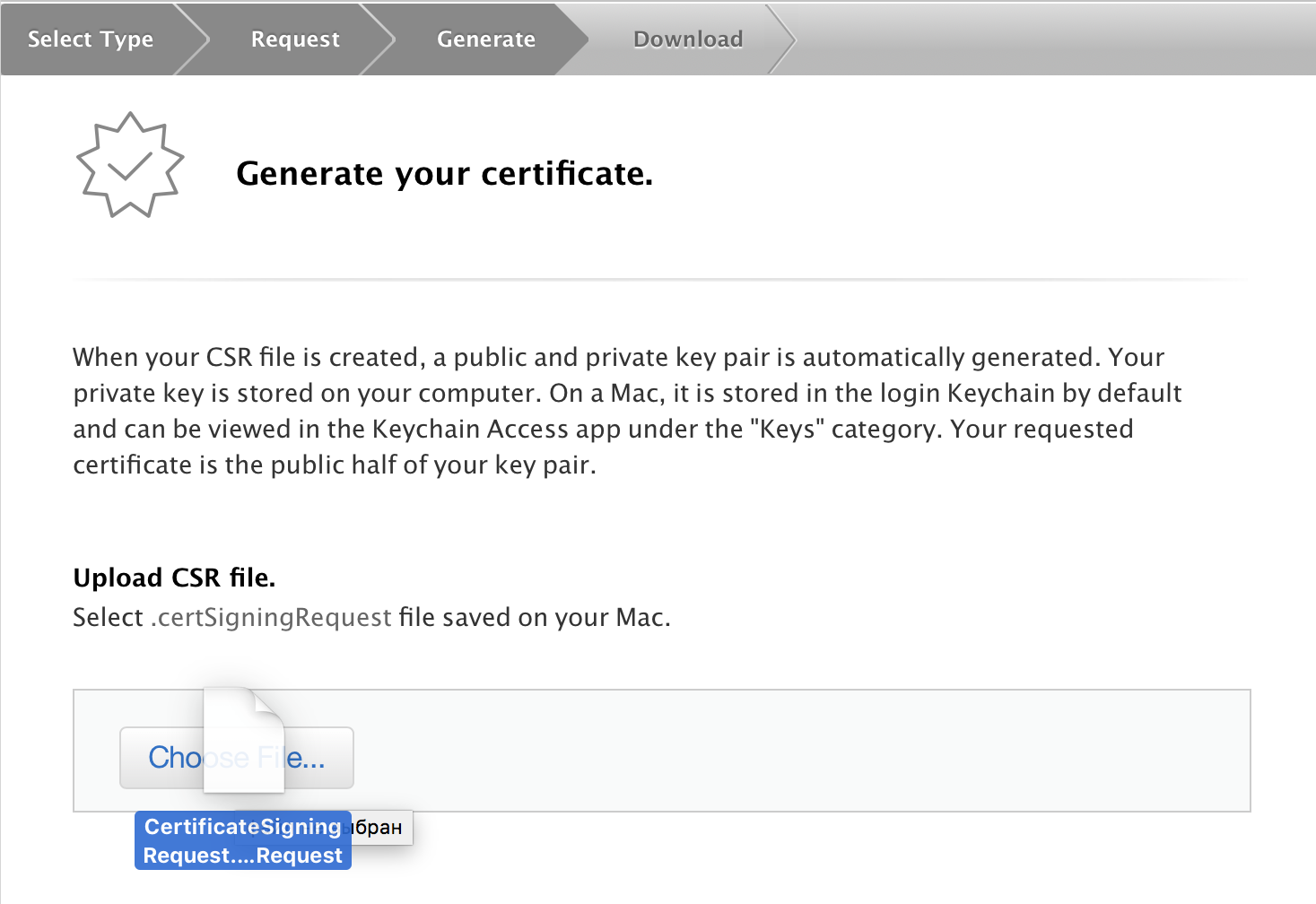This screenshot has height=904, width=1316.
Task: Click the certificate checkmark badge icon
Action: point(130,165)
